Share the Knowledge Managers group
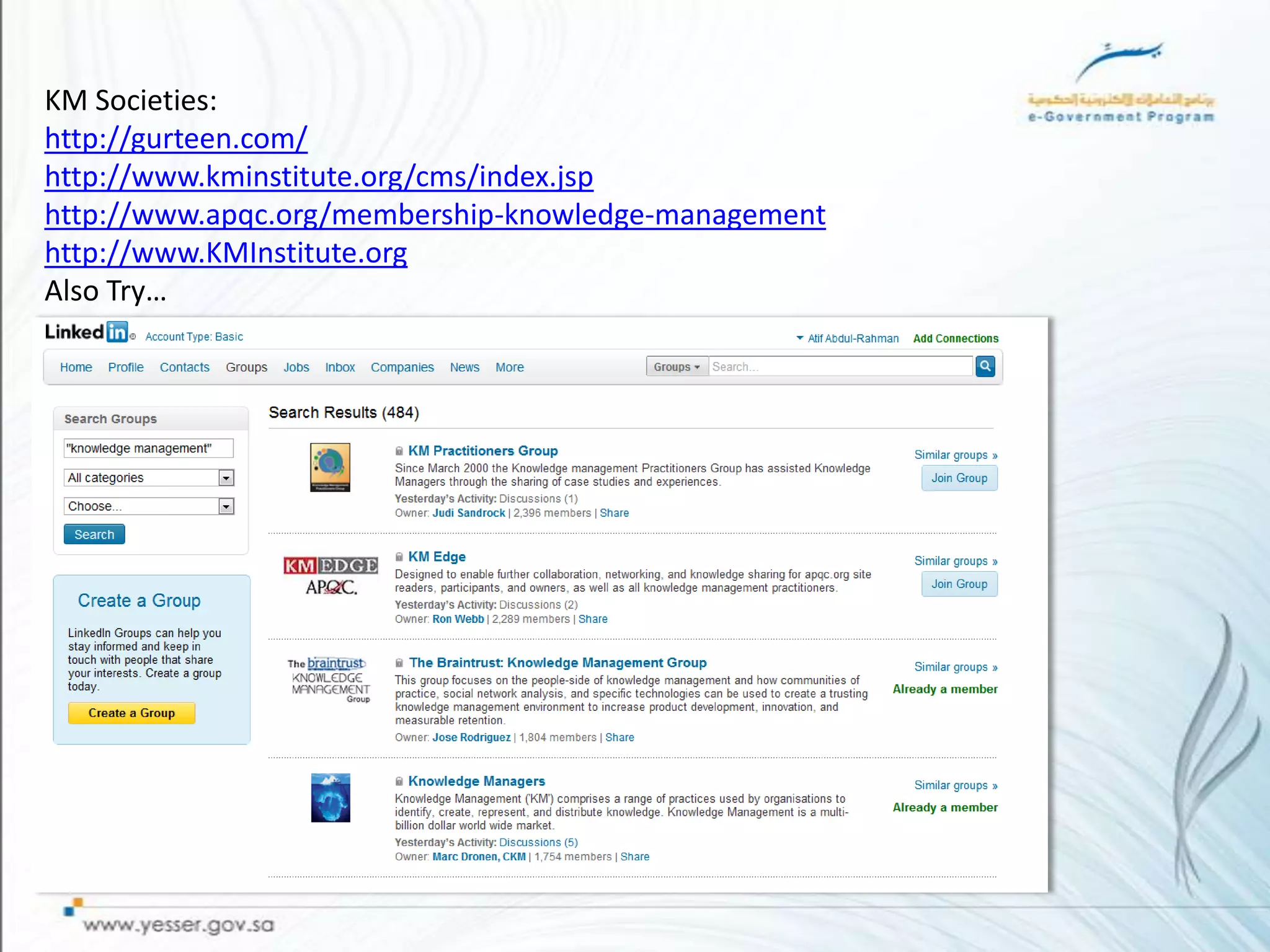 (x=635, y=857)
